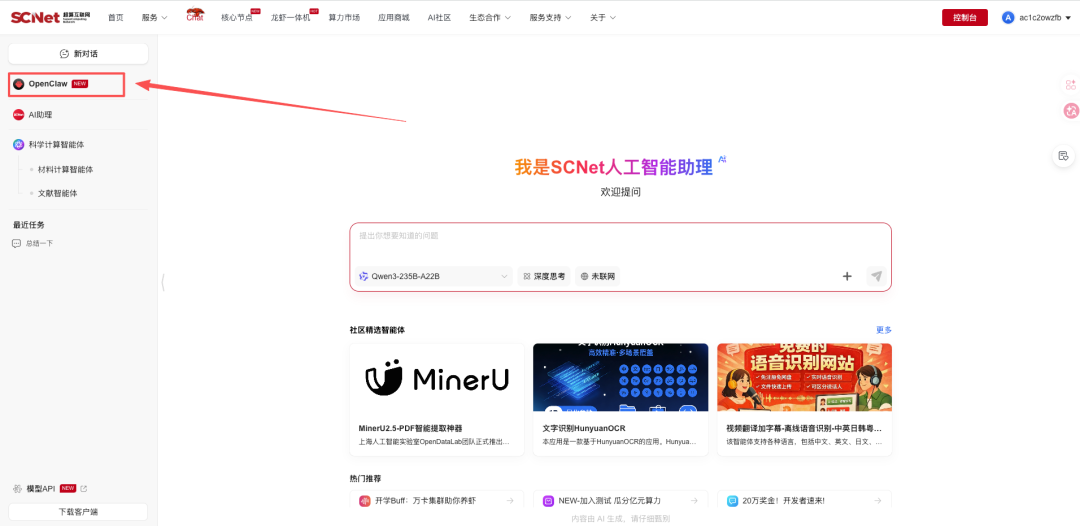Viewport: 1080px width, 526px height.
Task: Click the 模型API label text
Action: pos(41,489)
